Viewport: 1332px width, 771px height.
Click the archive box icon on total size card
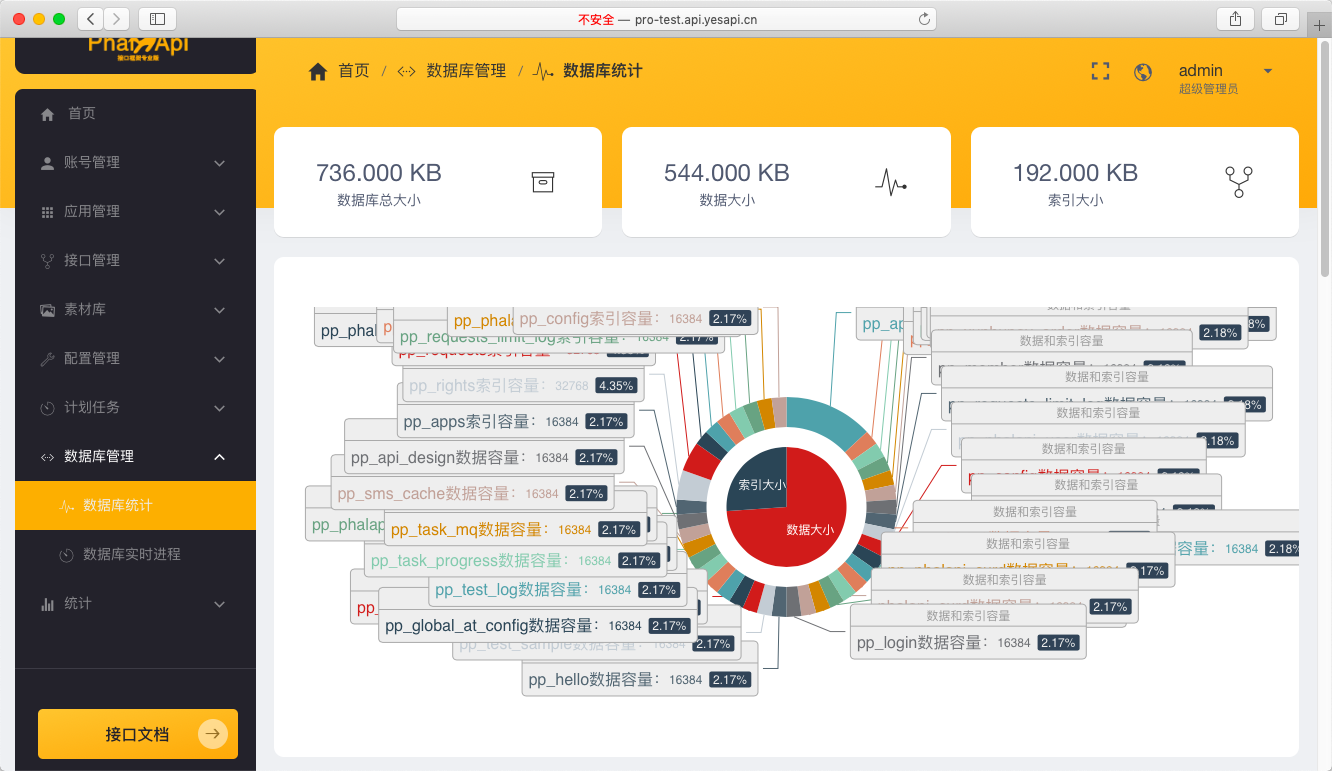tap(542, 182)
